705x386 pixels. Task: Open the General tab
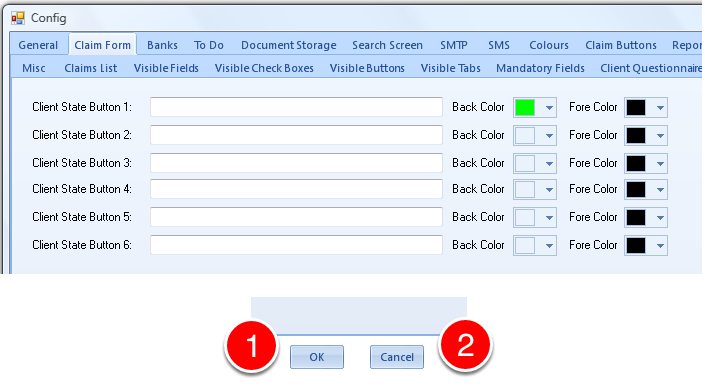coord(38,45)
